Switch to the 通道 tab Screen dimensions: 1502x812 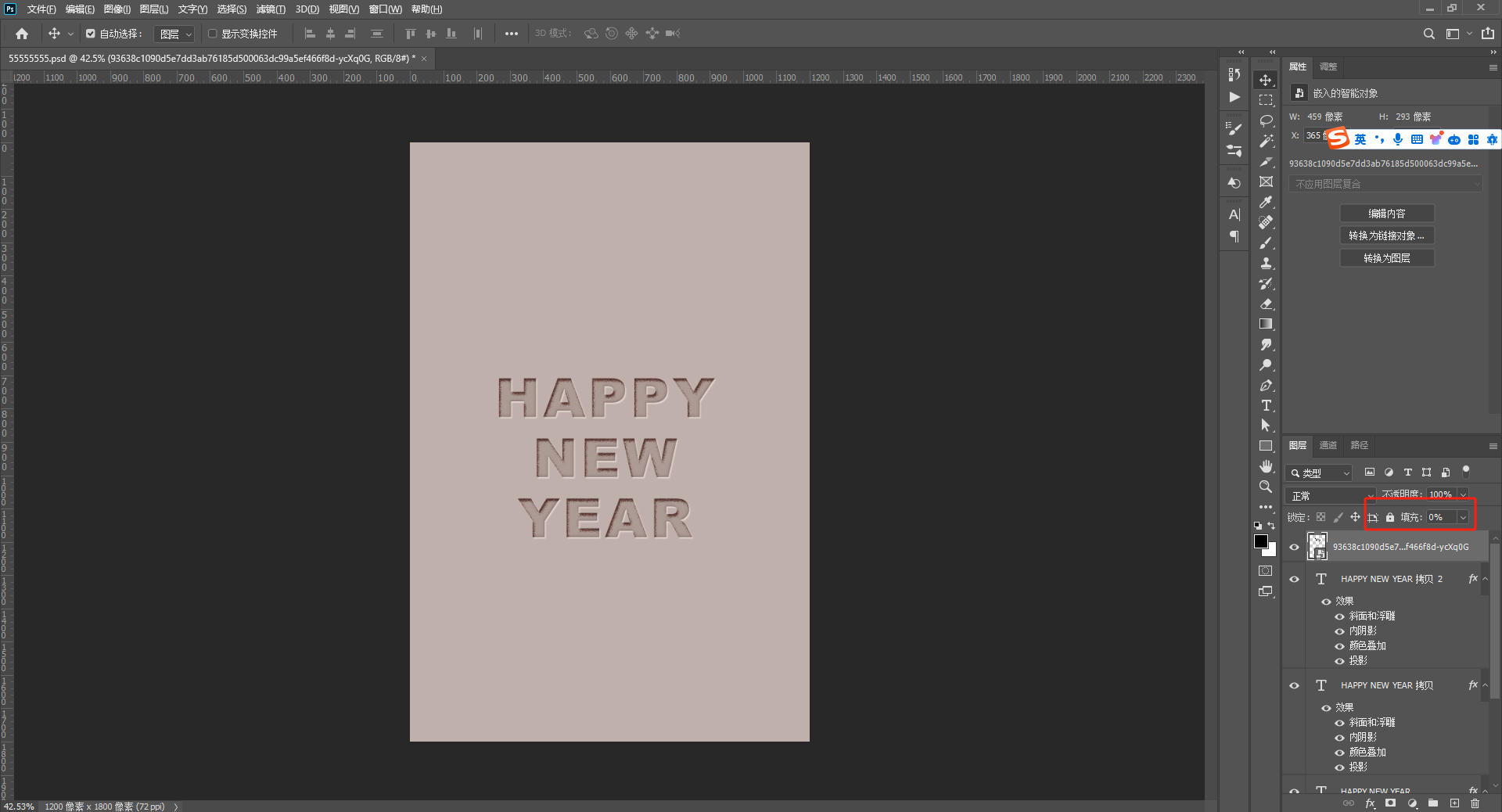click(x=1328, y=445)
